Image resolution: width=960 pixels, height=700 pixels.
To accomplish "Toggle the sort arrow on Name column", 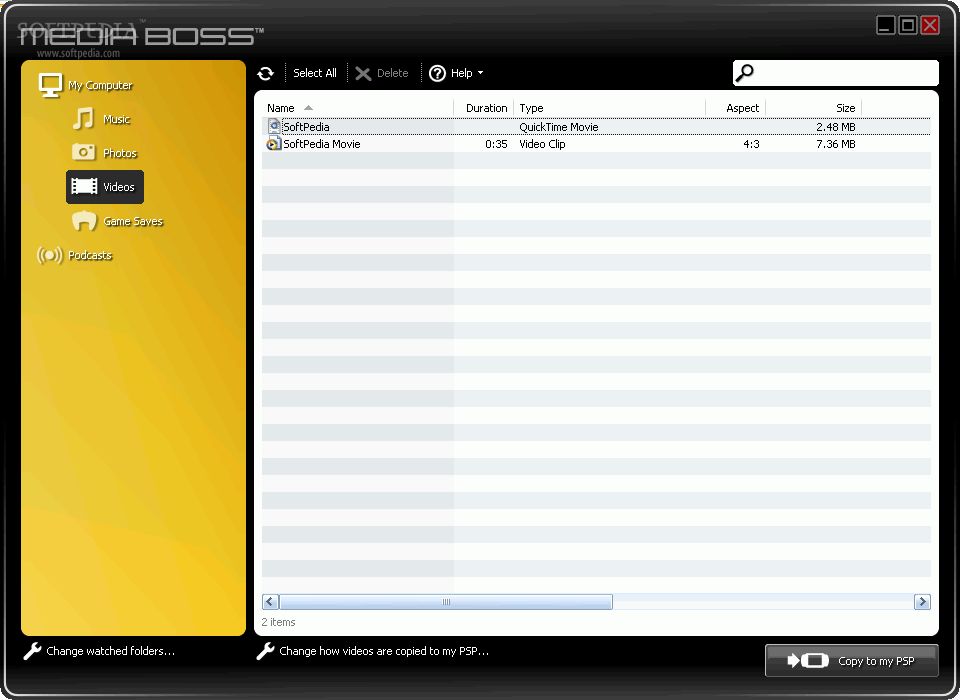I will pos(309,108).
